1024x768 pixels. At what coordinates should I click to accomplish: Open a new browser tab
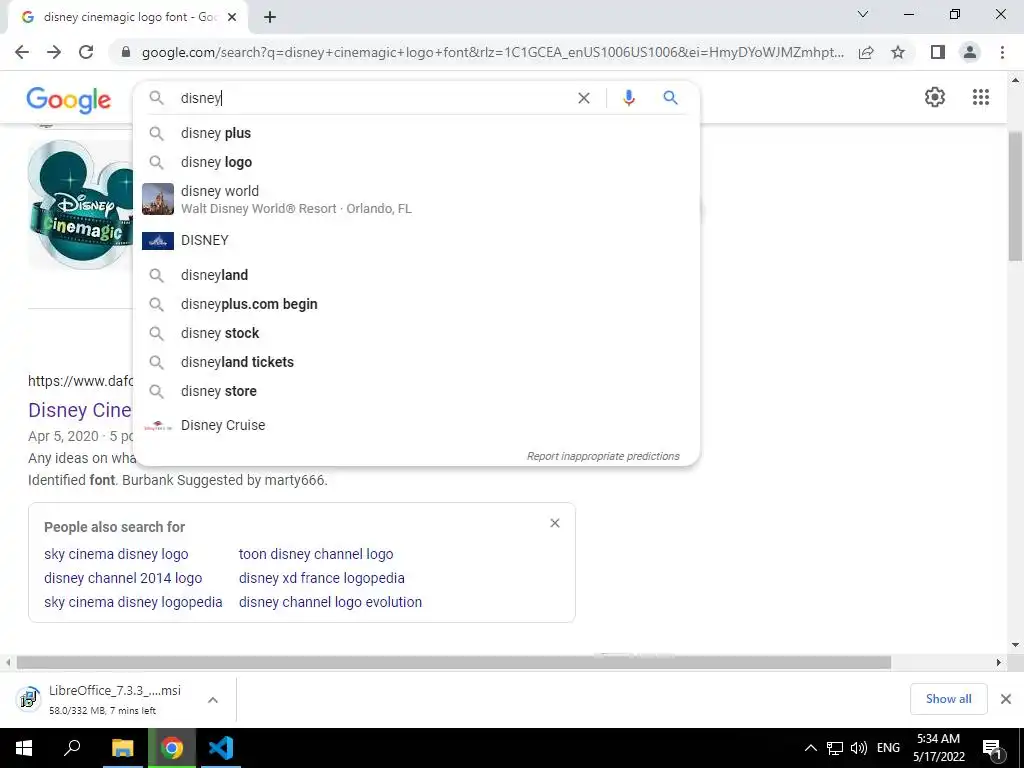[x=270, y=18]
